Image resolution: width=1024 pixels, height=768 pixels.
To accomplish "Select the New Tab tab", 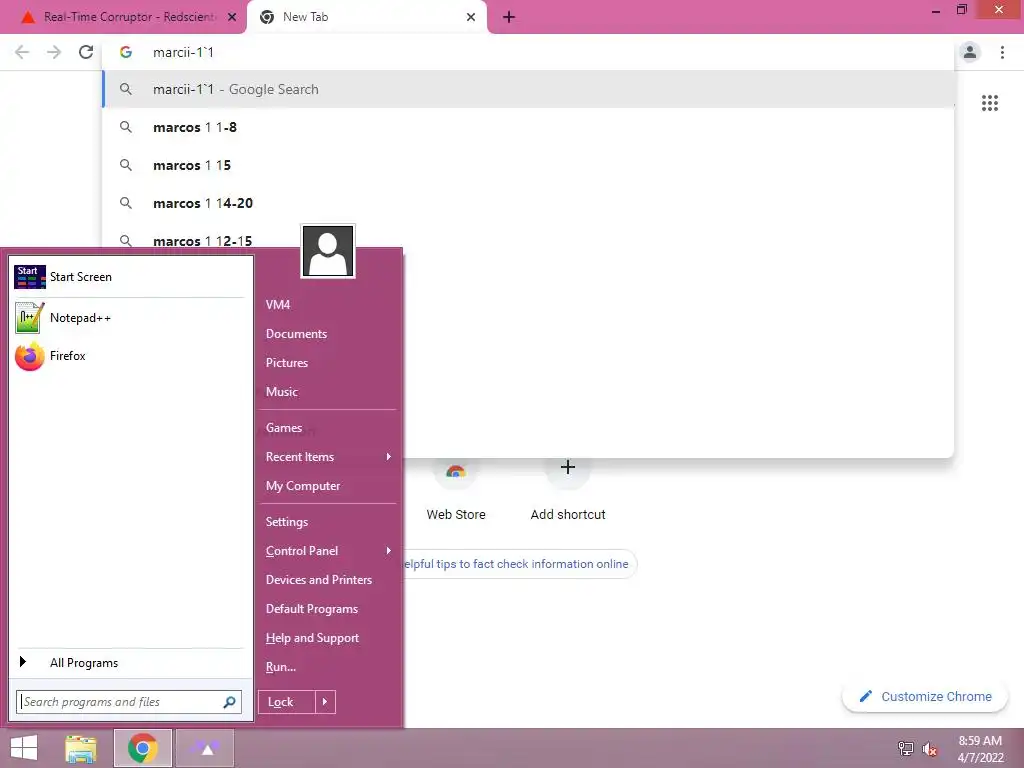I will point(366,18).
